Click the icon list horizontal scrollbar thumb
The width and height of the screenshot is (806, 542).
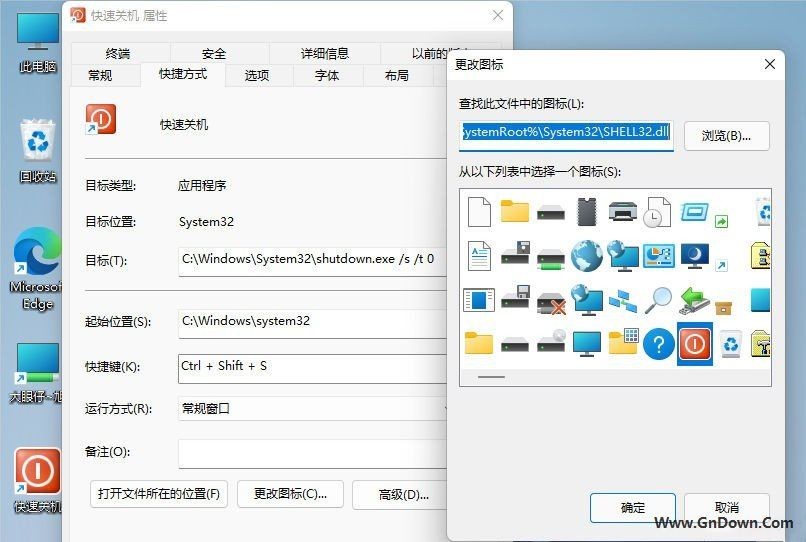click(x=491, y=377)
